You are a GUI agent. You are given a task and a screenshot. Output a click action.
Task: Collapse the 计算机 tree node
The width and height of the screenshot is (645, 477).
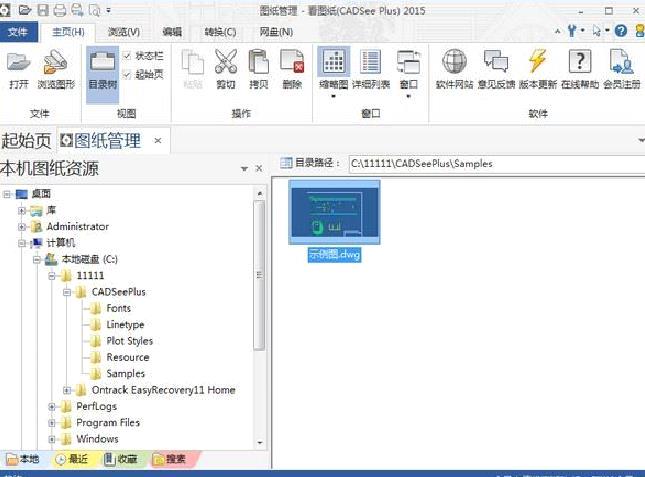pos(22,243)
